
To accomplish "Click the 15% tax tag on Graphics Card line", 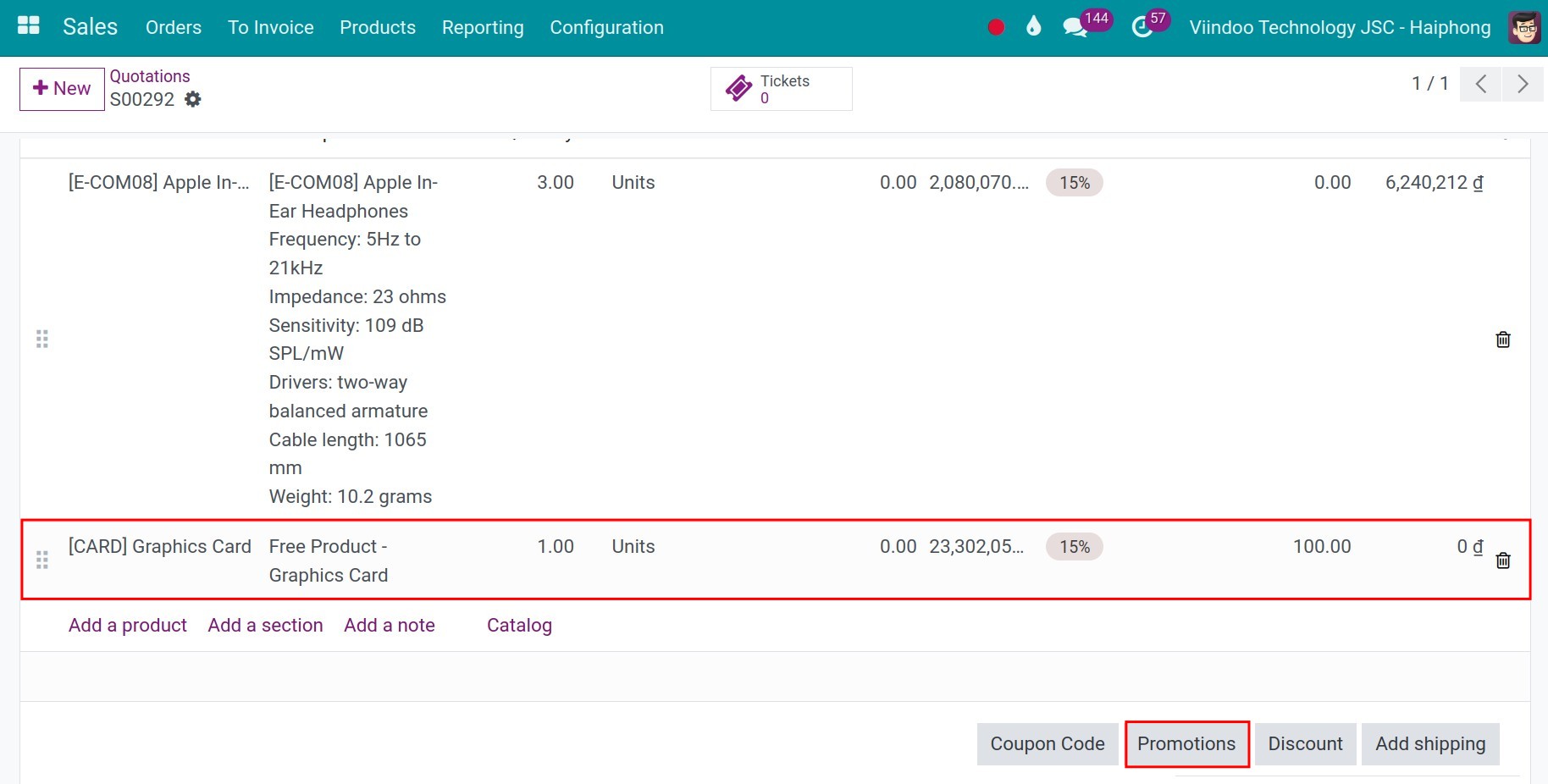I will click(x=1075, y=547).
